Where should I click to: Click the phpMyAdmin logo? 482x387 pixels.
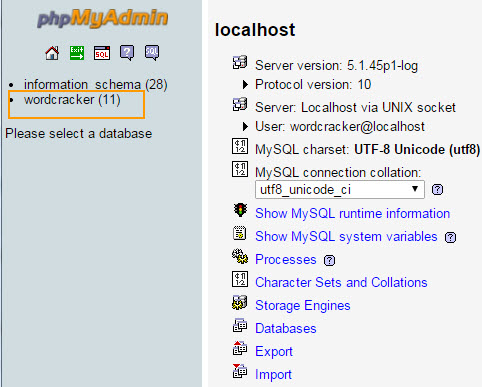pos(102,18)
